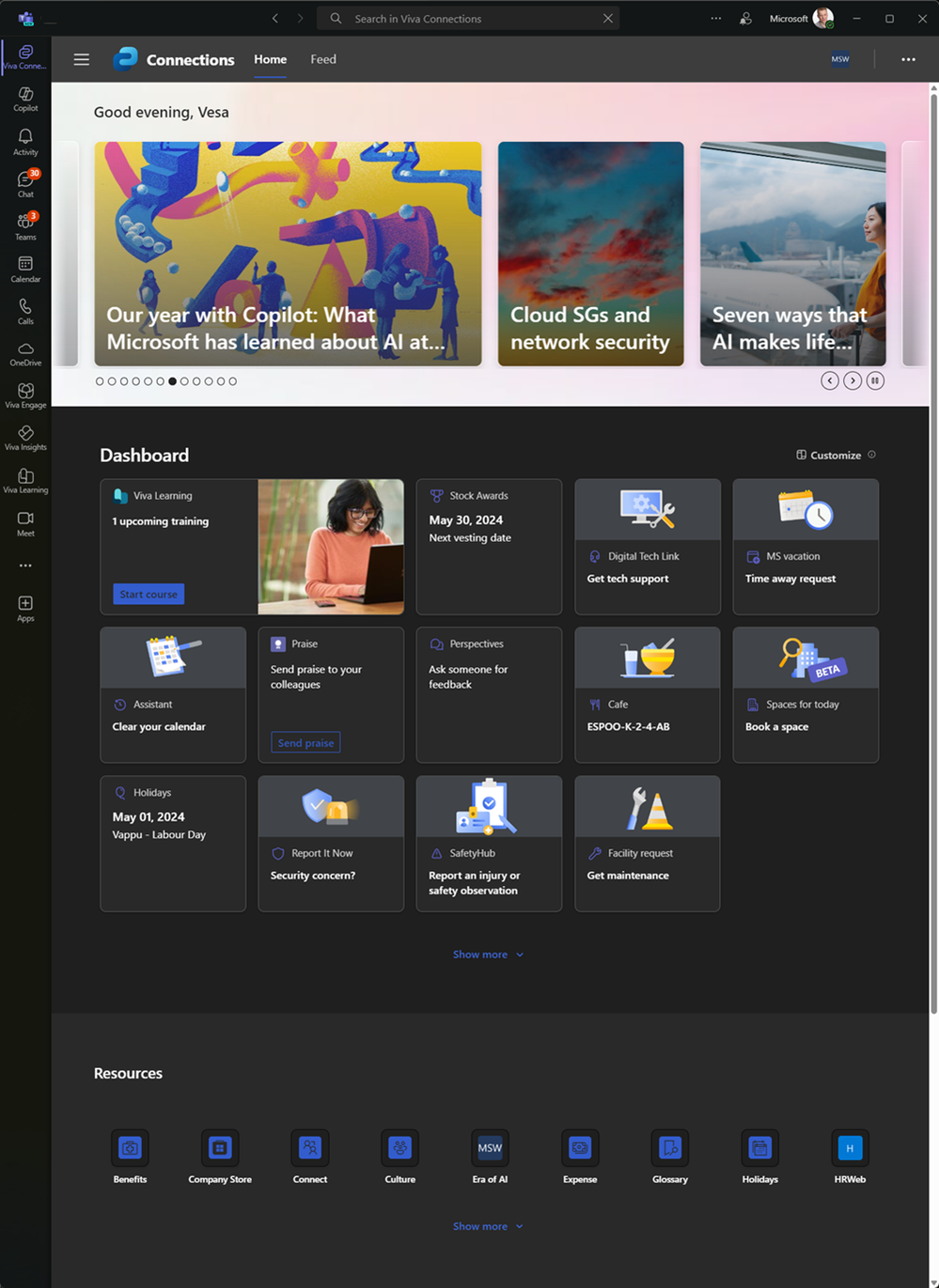The height and width of the screenshot is (1288, 939).
Task: Switch to the Feed tab
Action: (323, 59)
